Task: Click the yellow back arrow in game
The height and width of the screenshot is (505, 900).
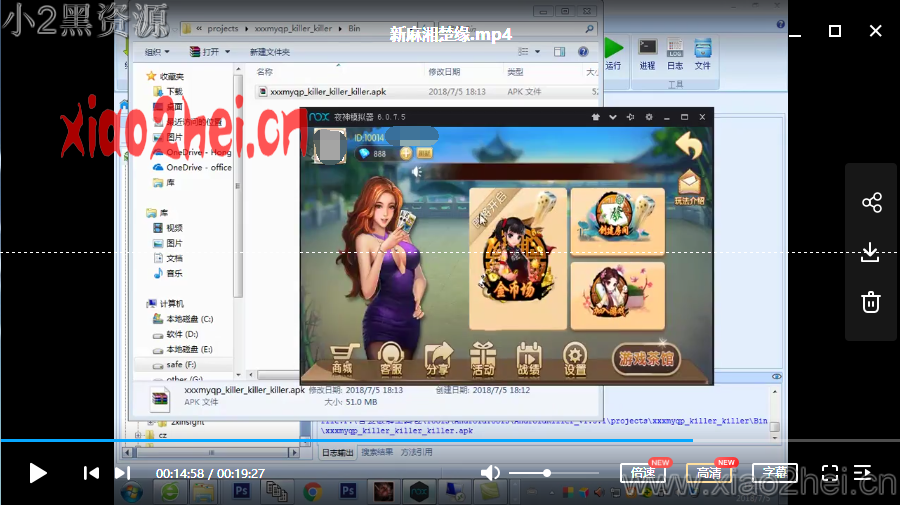Action: point(689,145)
